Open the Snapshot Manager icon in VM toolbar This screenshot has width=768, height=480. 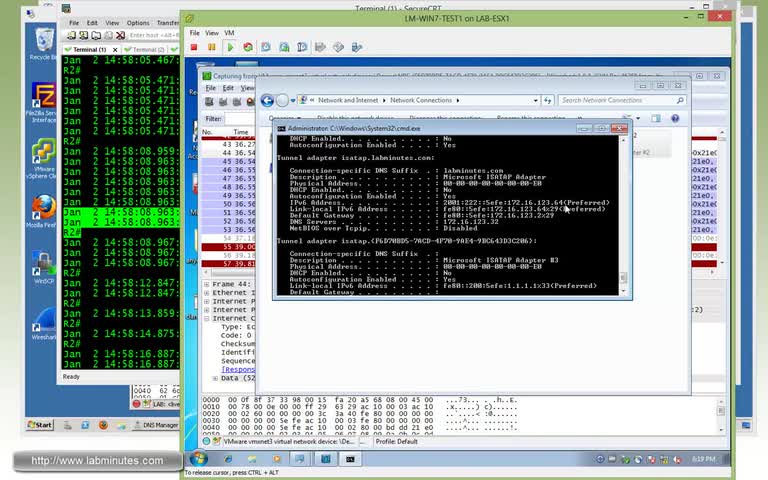point(302,48)
